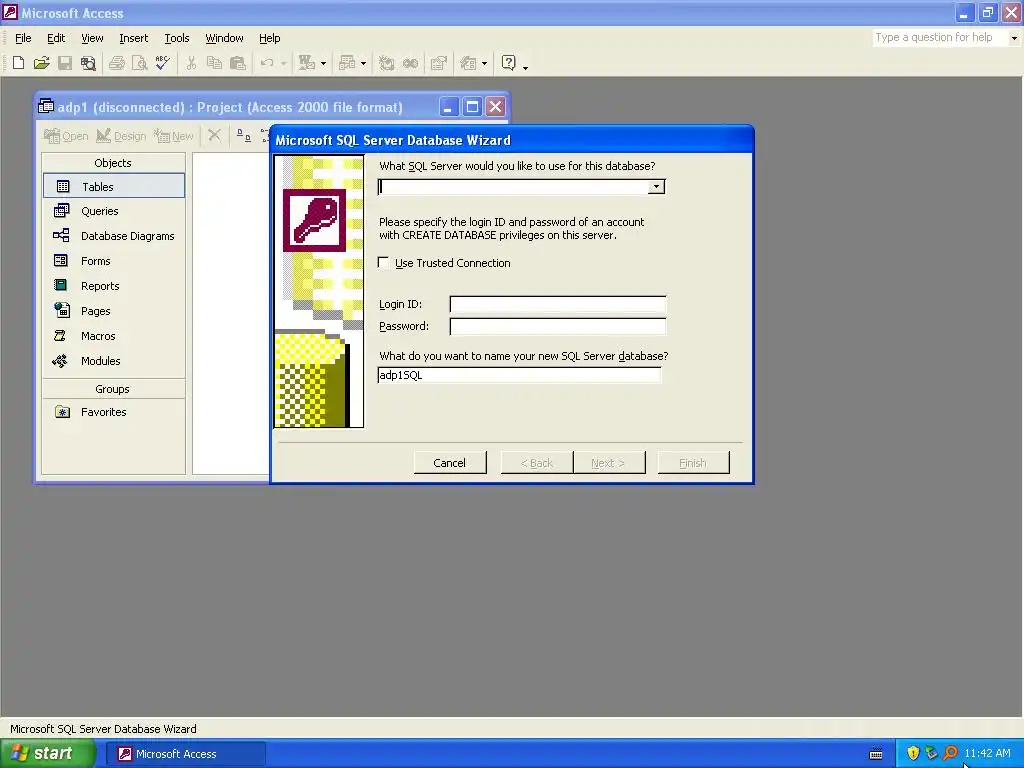The width and height of the screenshot is (1024, 768).
Task: Click the Finish button in wizard
Action: pos(693,462)
